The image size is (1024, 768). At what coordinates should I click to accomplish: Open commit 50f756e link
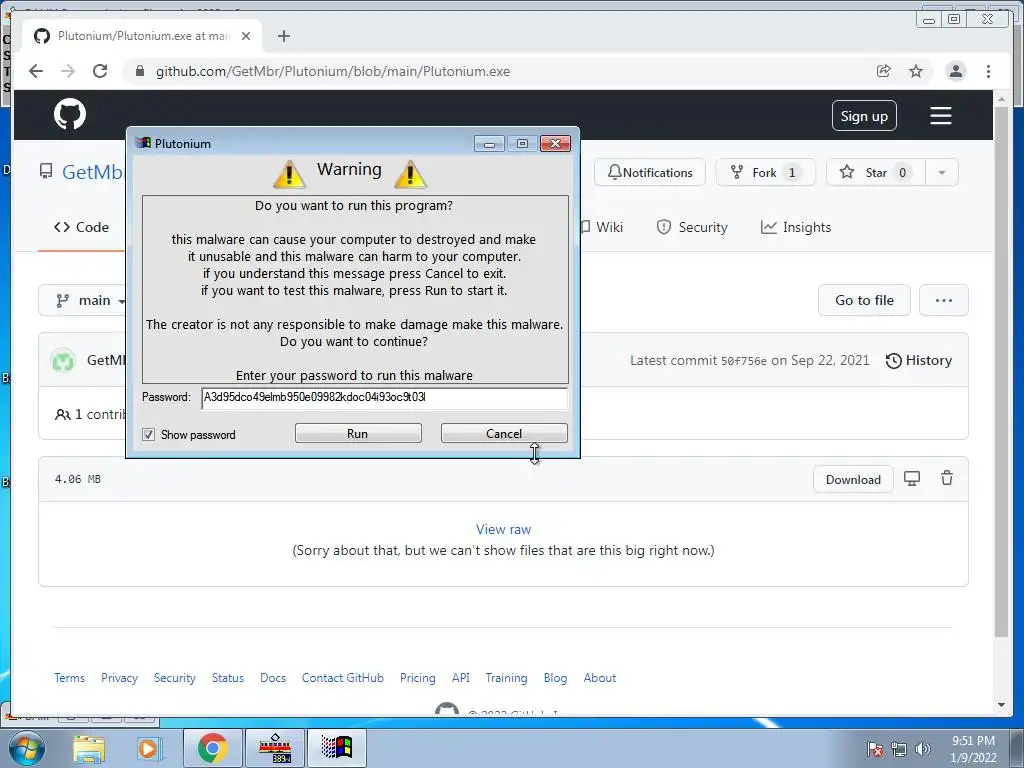pos(743,361)
